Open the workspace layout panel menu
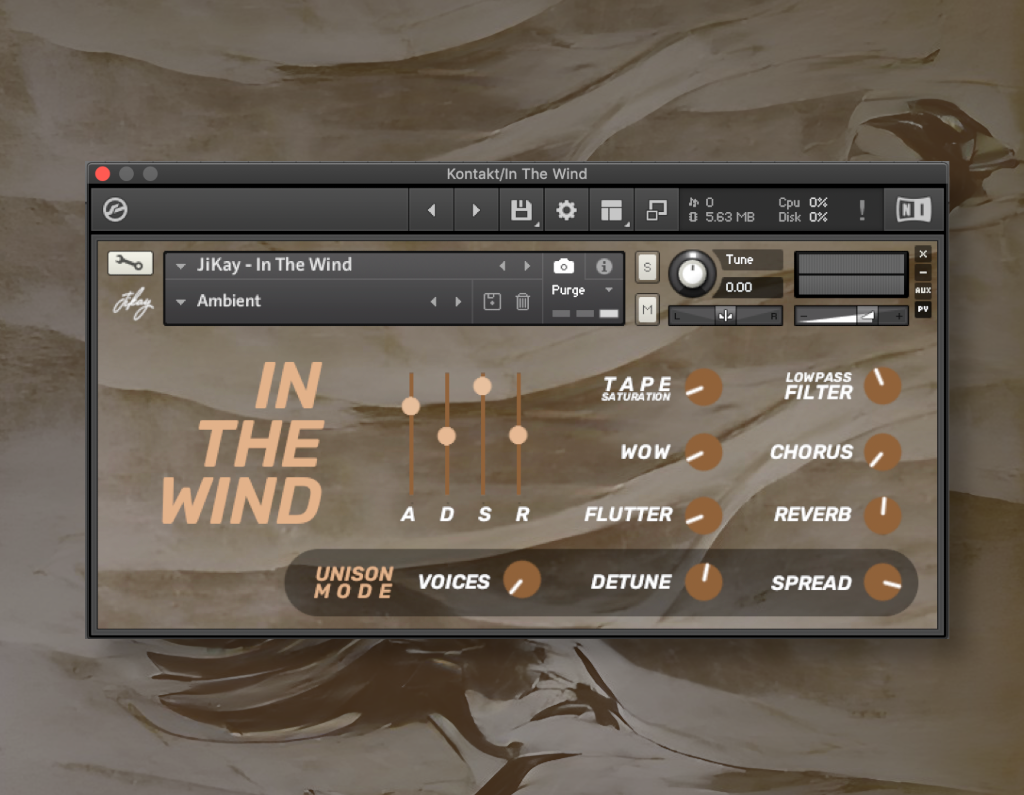Image resolution: width=1024 pixels, height=795 pixels. 611,210
